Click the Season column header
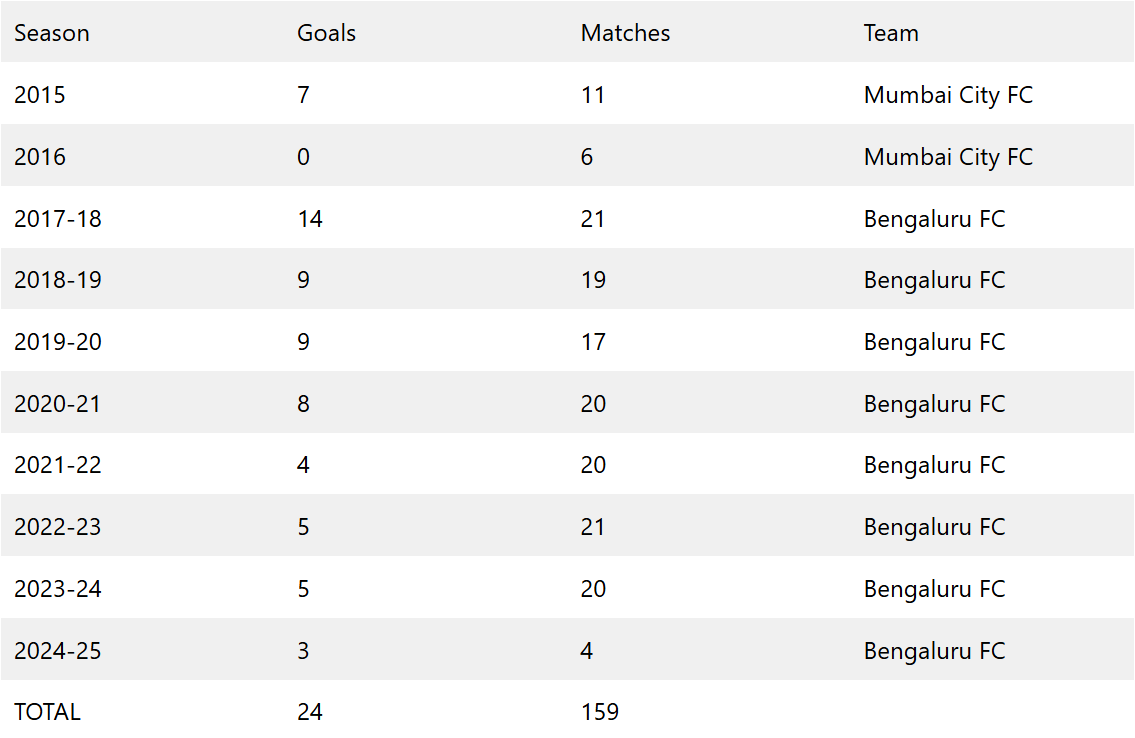Viewport: 1135px width, 738px height. click(52, 33)
